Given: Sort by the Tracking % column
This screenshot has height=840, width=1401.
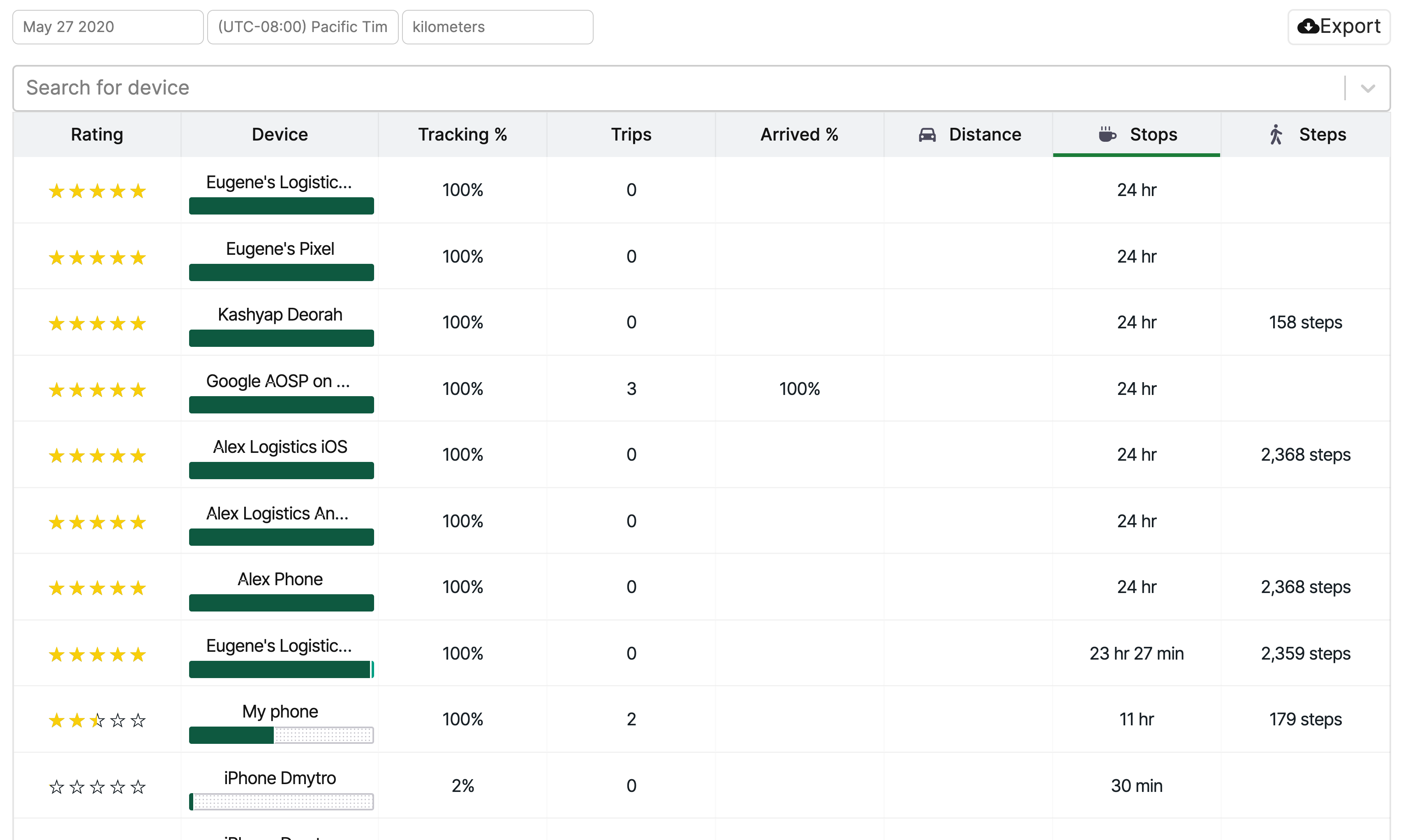Looking at the screenshot, I should 462,135.
